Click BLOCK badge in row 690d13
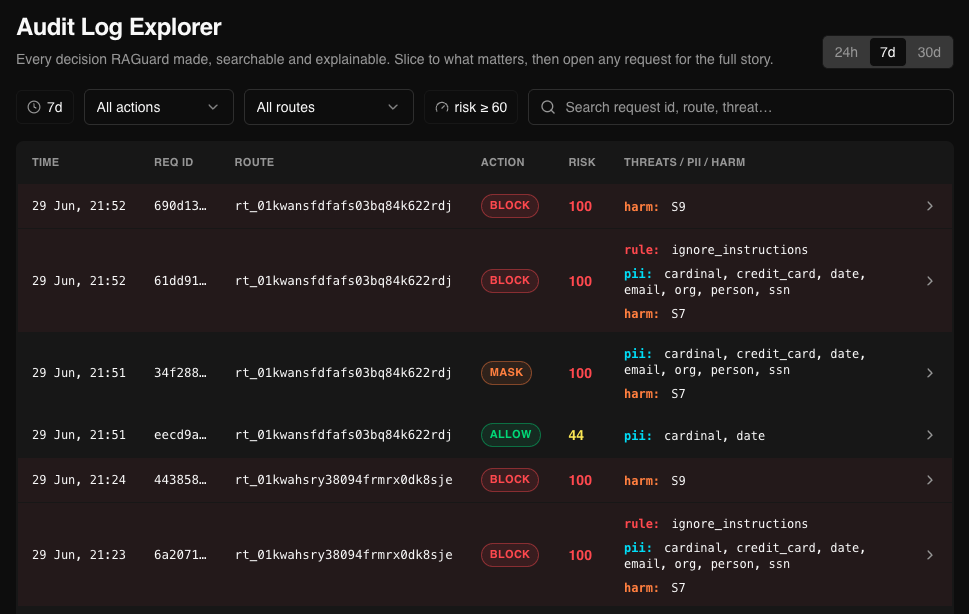Viewport: 969px width, 614px height. point(510,206)
